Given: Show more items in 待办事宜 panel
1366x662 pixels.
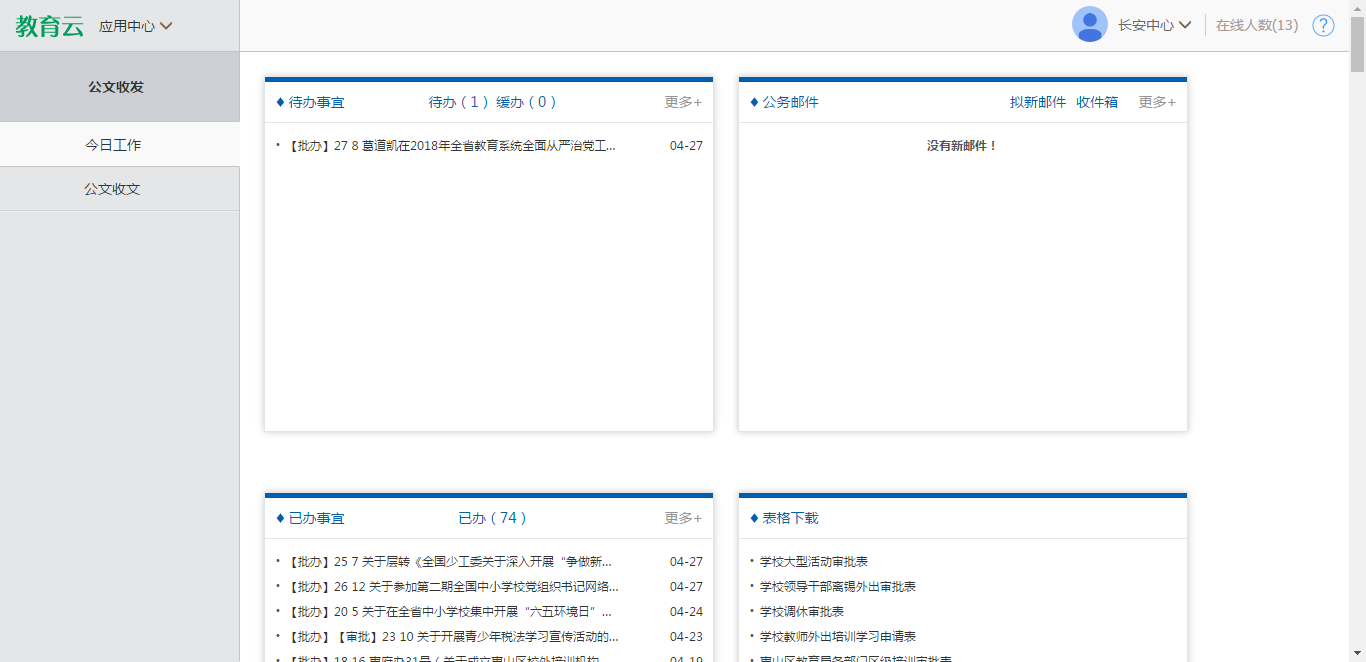Looking at the screenshot, I should click(x=683, y=102).
